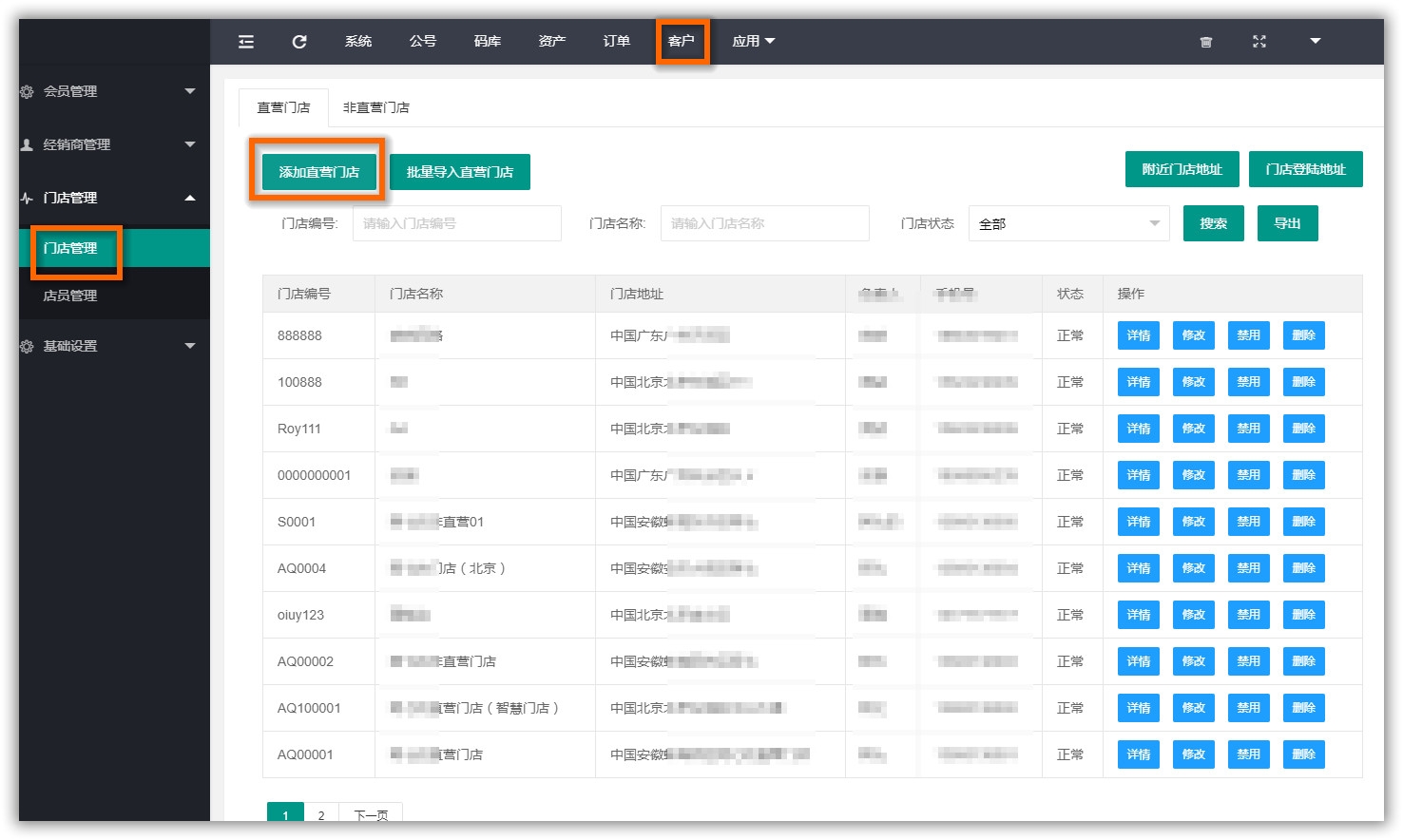The height and width of the screenshot is (840, 1403).
Task: Click 修改 for store Roy111
Action: point(1194,429)
